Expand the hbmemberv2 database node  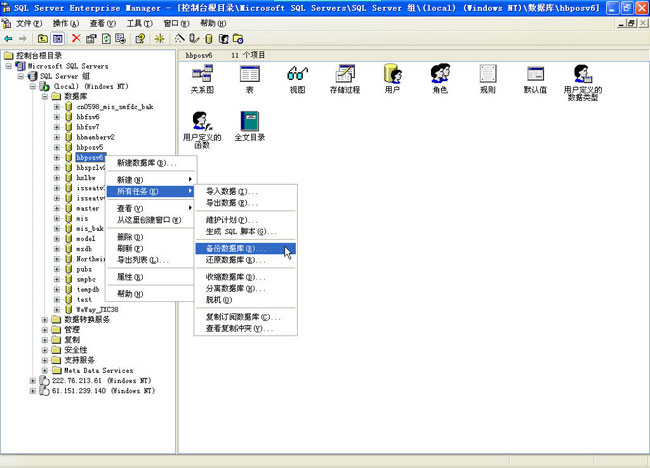click(57, 137)
